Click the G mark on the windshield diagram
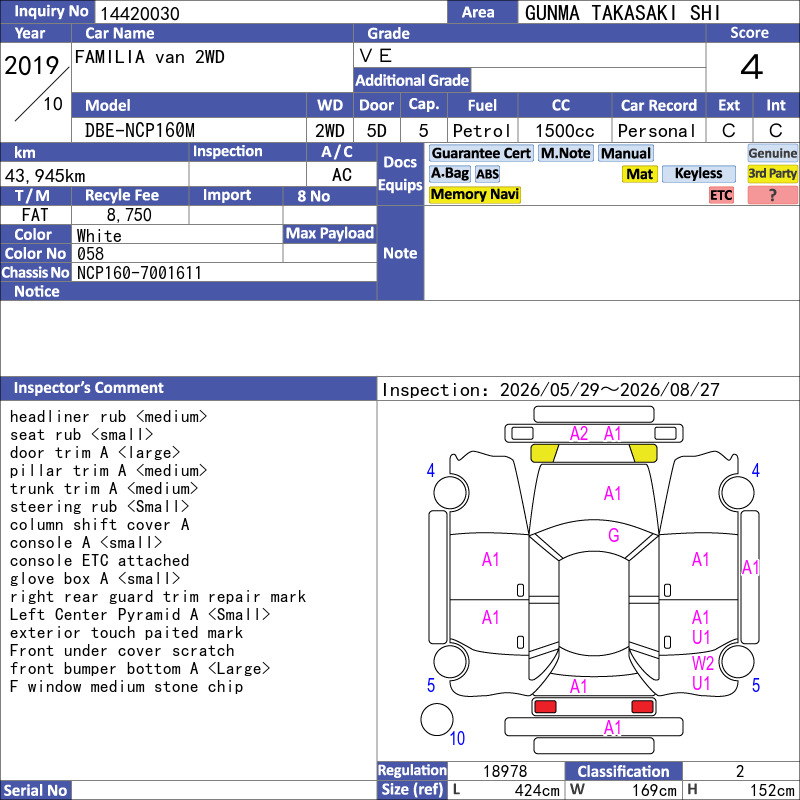Viewport: 800px width, 800px height. 613,535
